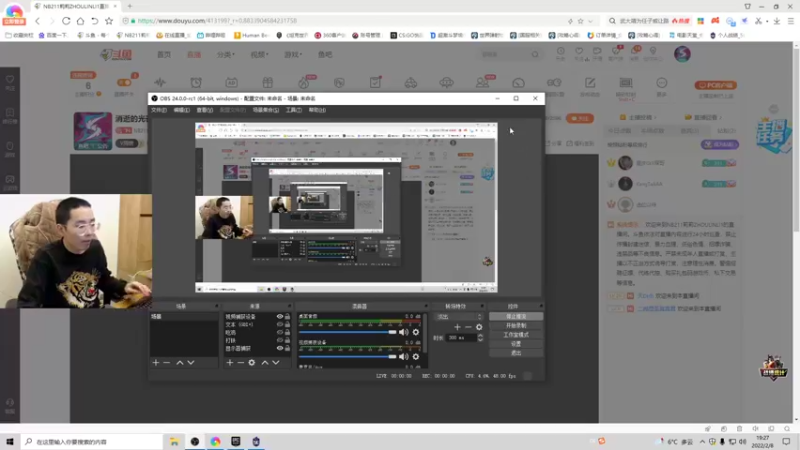The image size is (800, 450).
Task: Open the OBS 编辑 menu
Action: pyautogui.click(x=181, y=110)
